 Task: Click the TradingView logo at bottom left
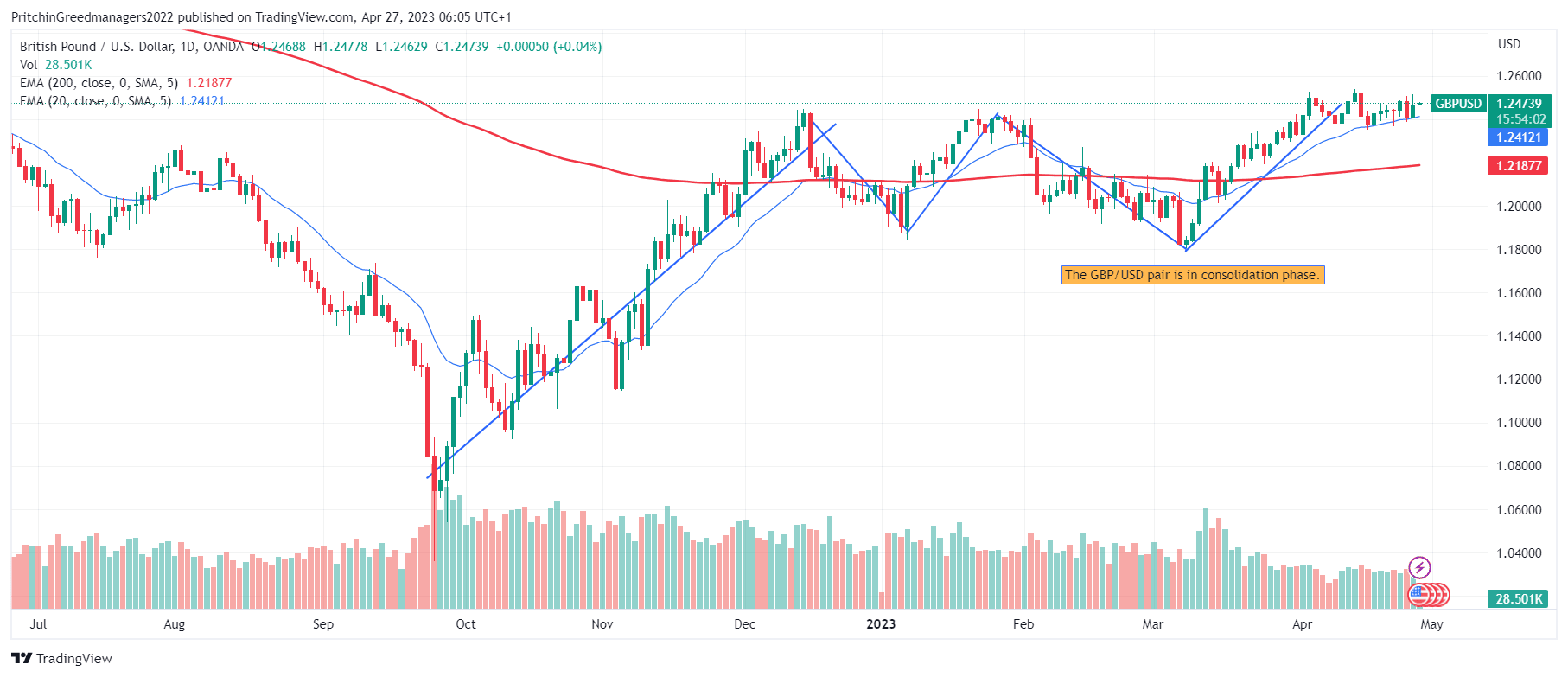pos(61,658)
